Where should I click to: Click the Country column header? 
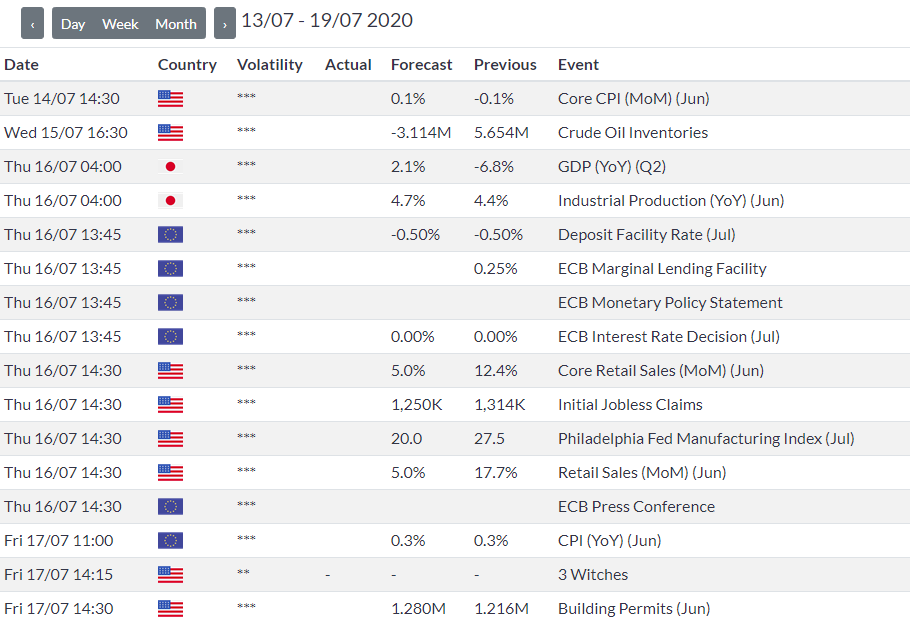(x=187, y=64)
